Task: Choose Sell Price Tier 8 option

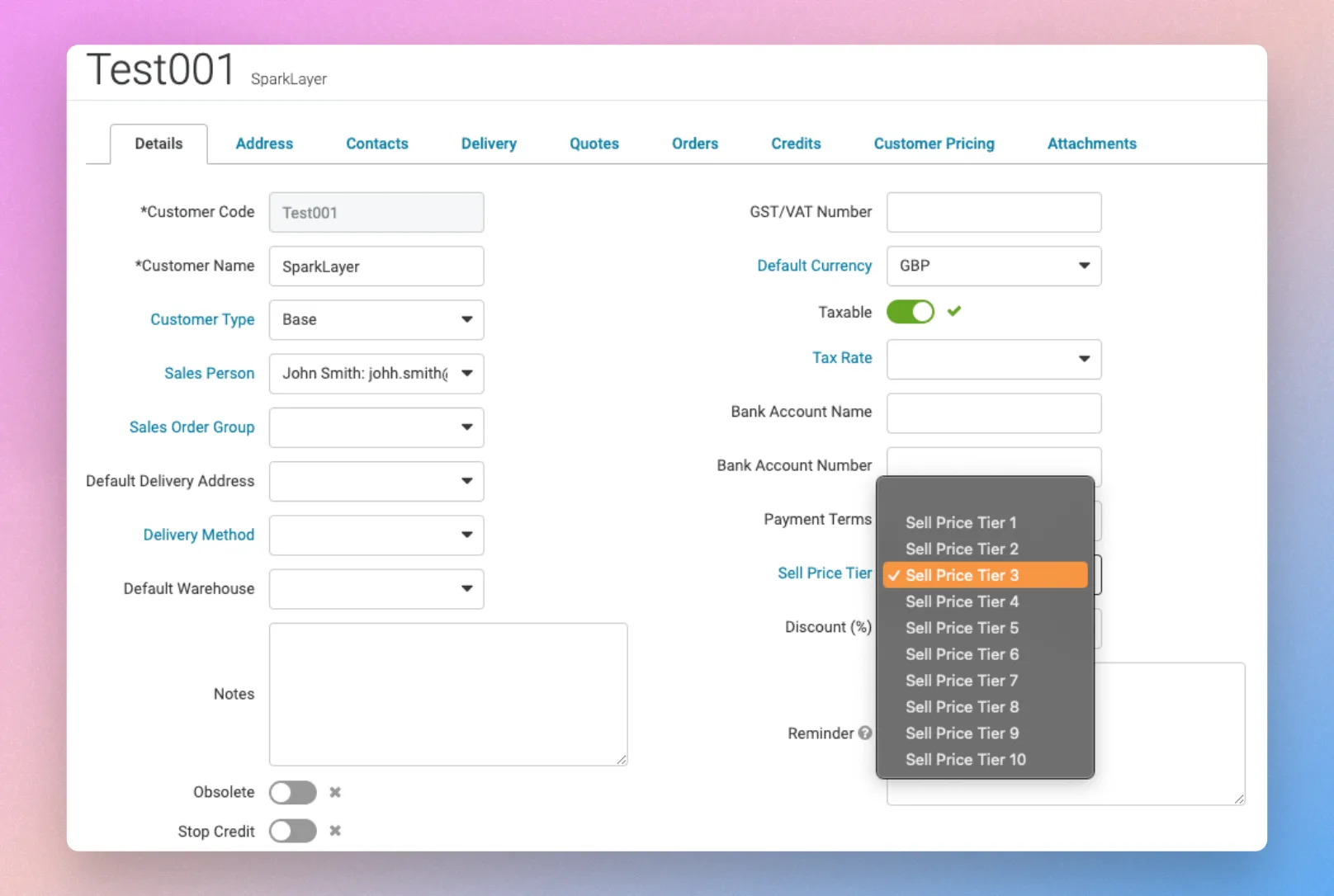Action: pos(986,707)
